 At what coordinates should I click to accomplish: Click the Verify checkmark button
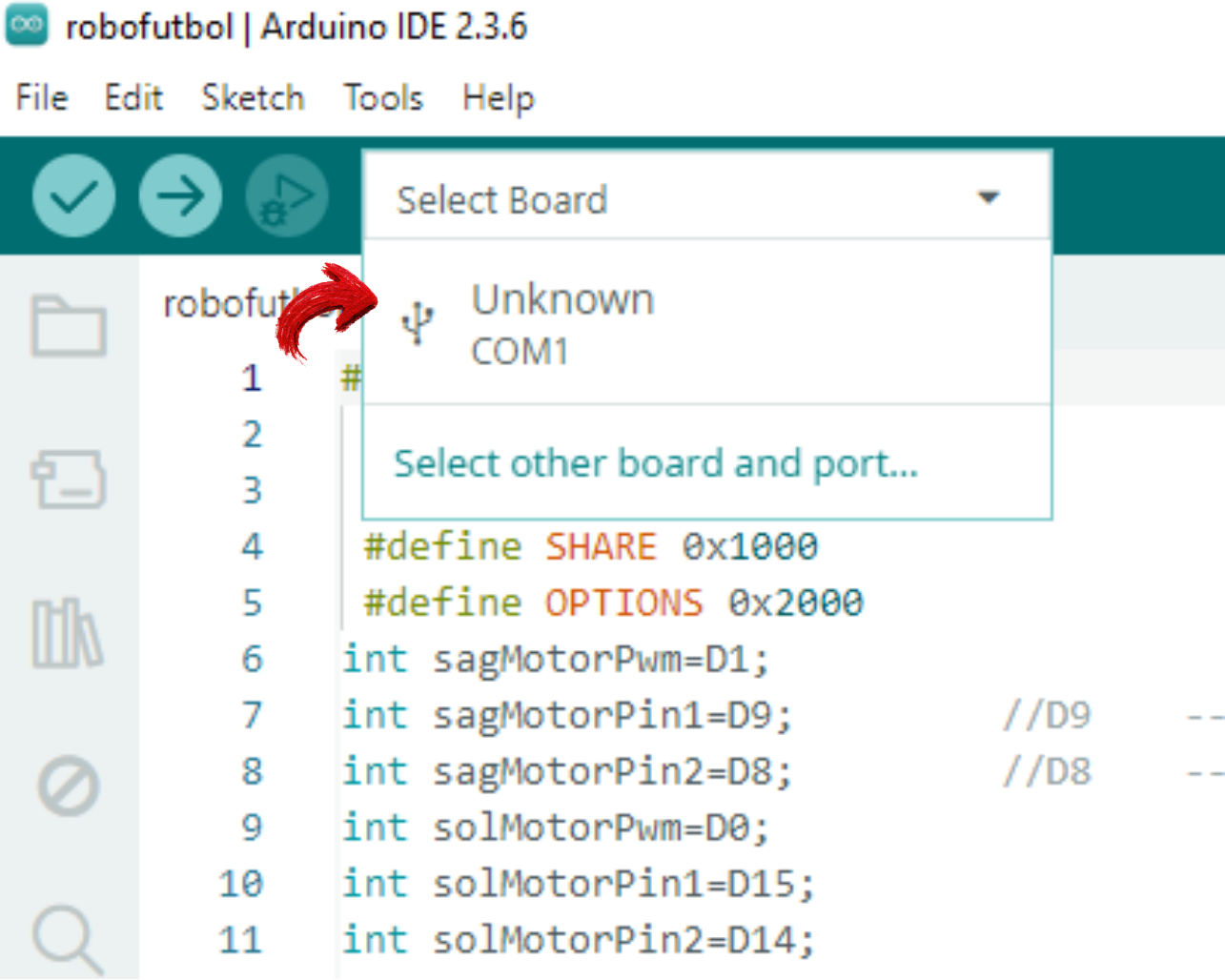(73, 196)
